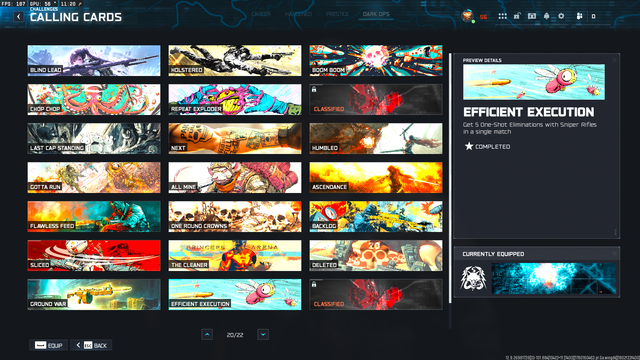The width and height of the screenshot is (640, 360).
Task: Select the Classified card next to Repeat Exploder
Action: point(376,100)
